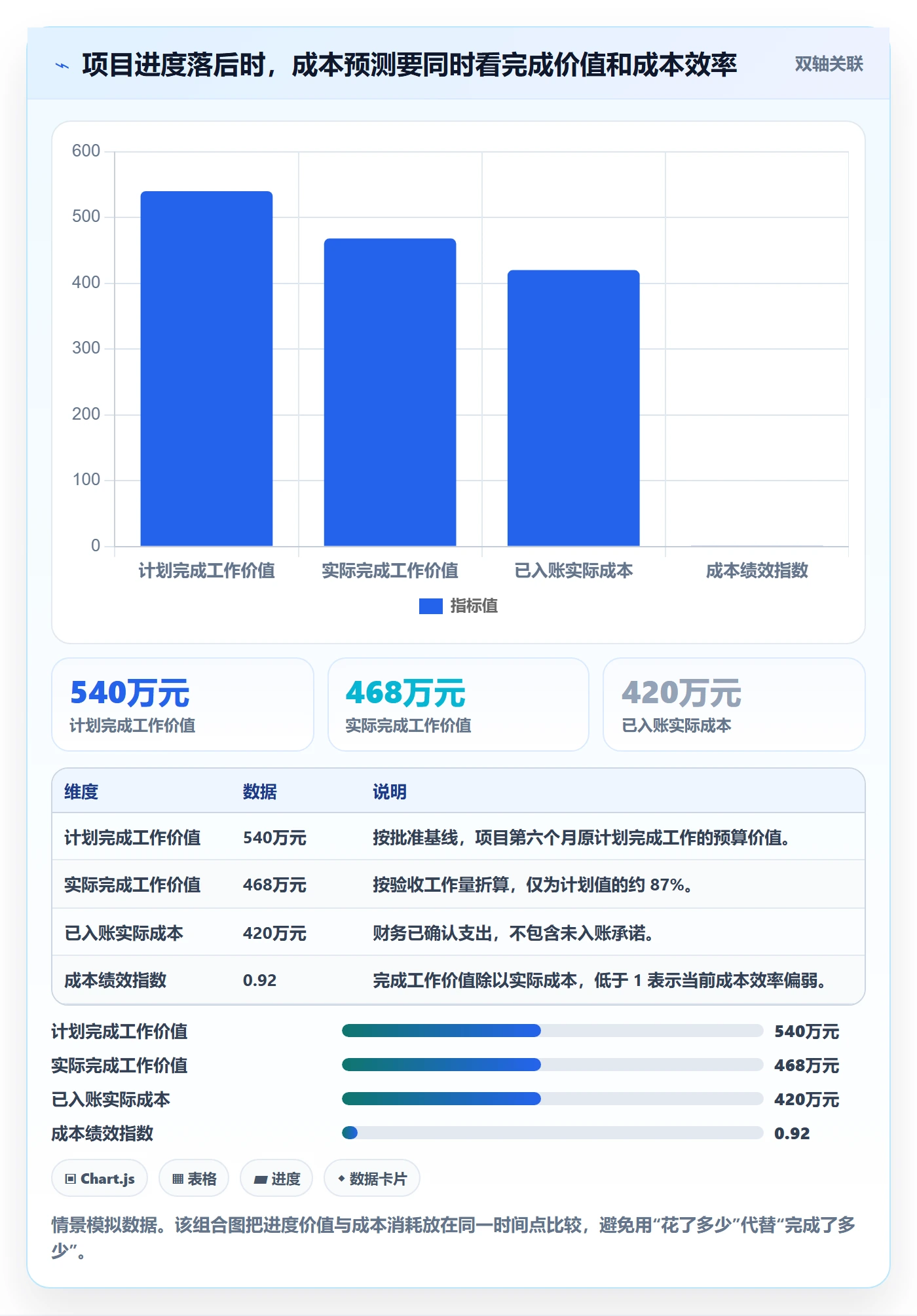Screen dimensions: 917x1316
Task: Select the 成本绩效指数 table row name
Action: click(115, 981)
